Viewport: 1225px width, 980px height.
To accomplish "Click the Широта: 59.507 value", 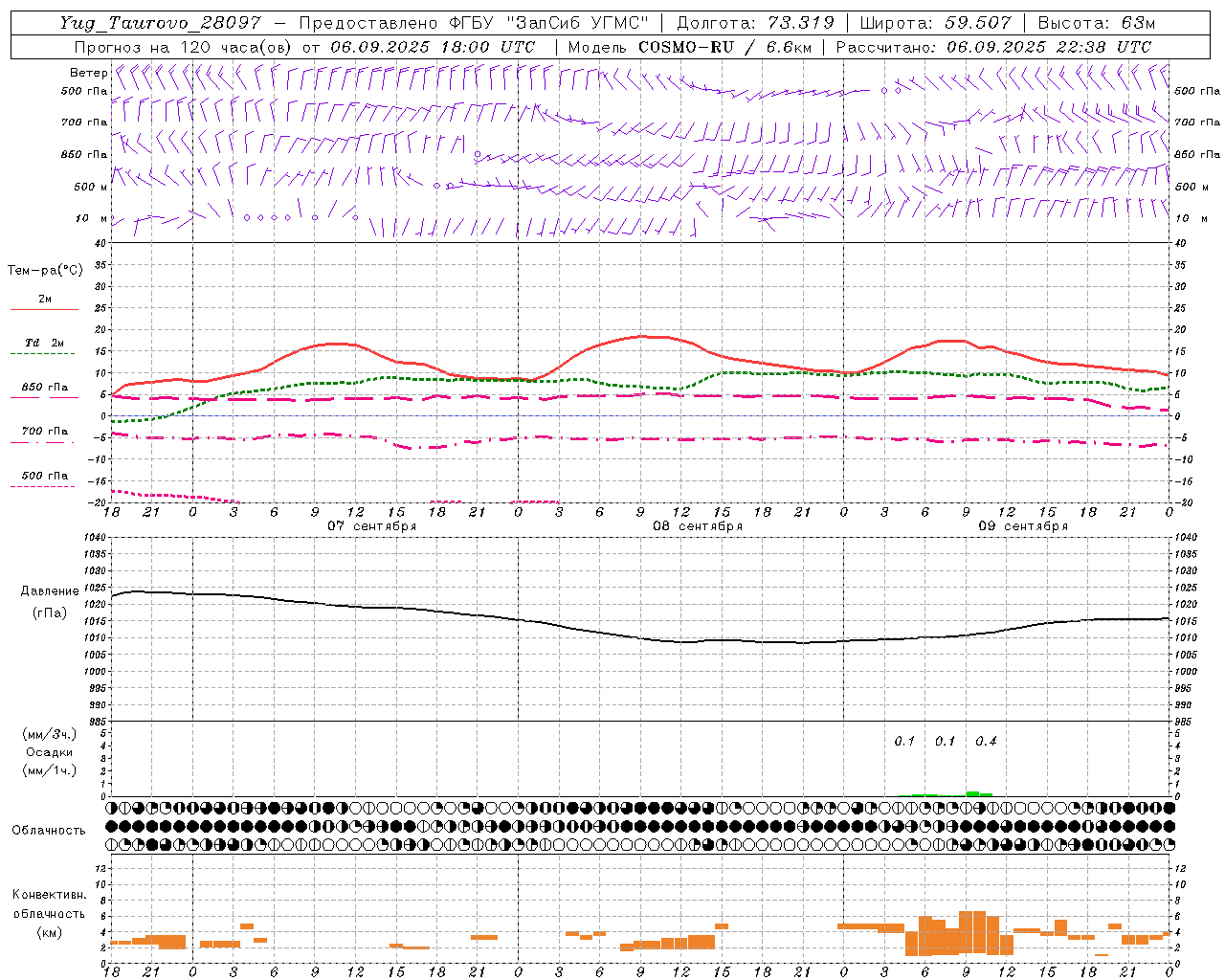I will [x=935, y=23].
